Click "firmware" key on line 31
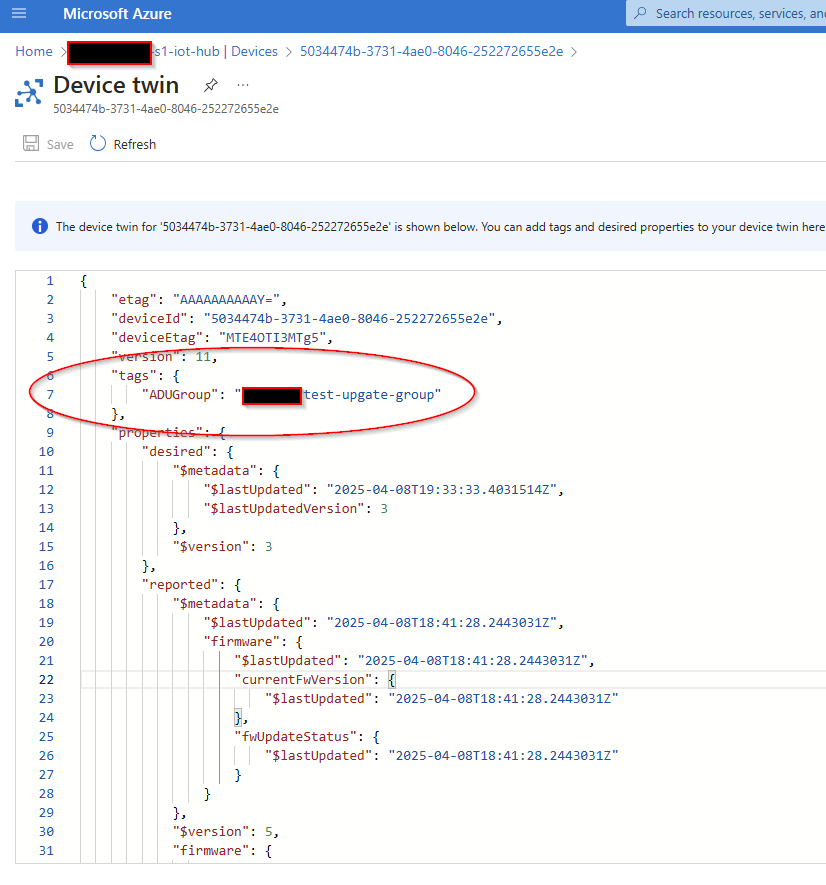The image size is (826, 885). coord(211,851)
